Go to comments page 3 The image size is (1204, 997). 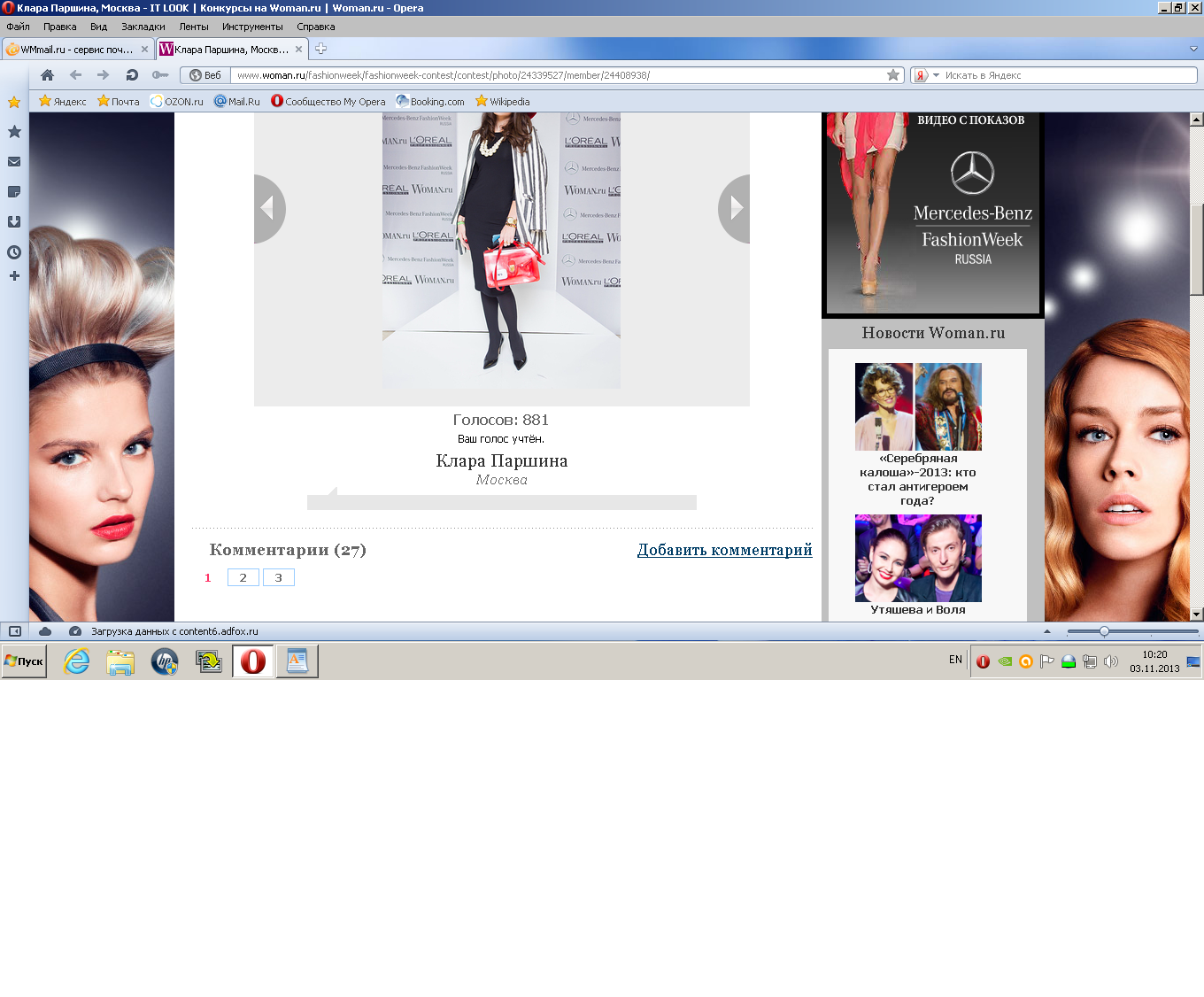point(279,577)
